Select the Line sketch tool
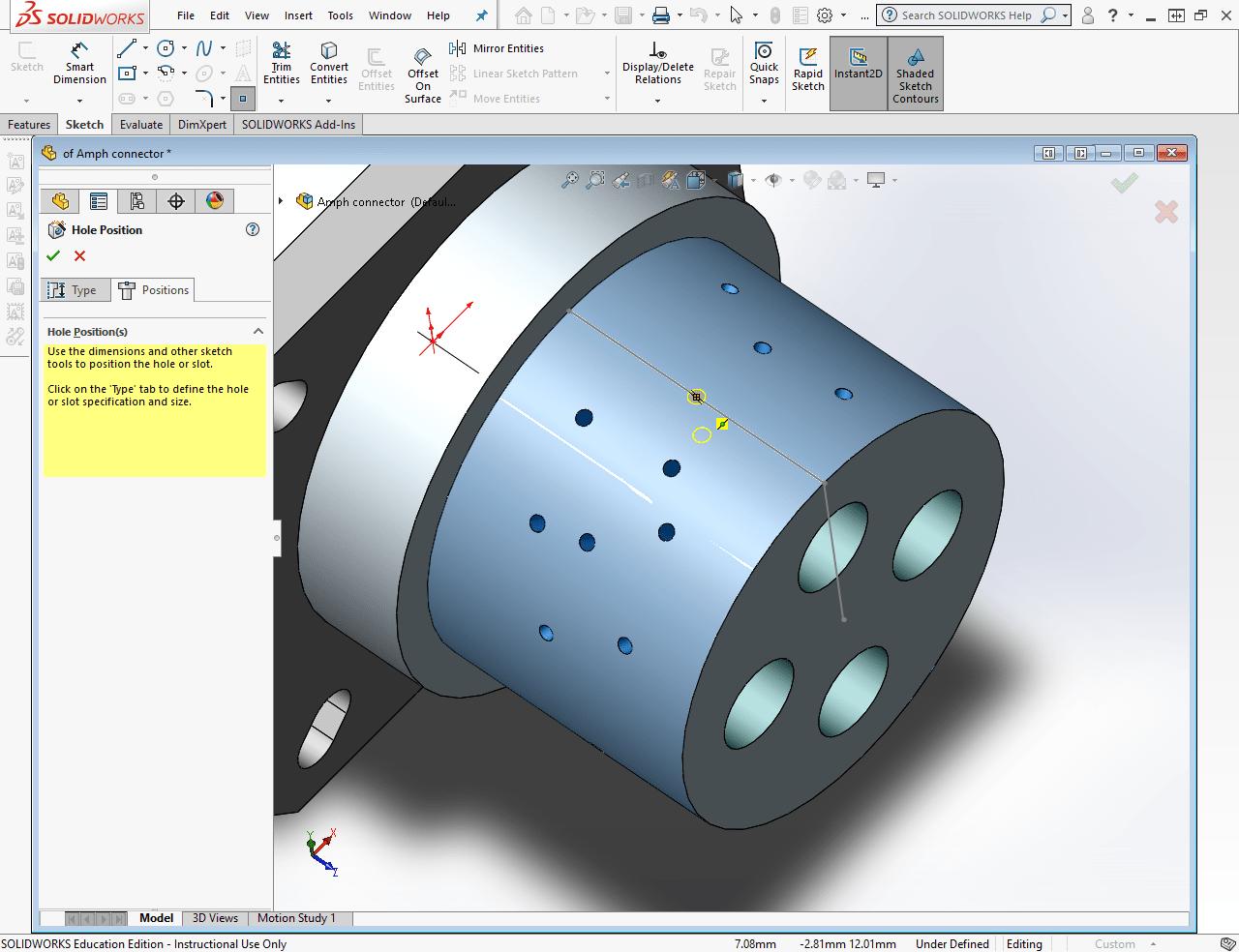 [127, 47]
